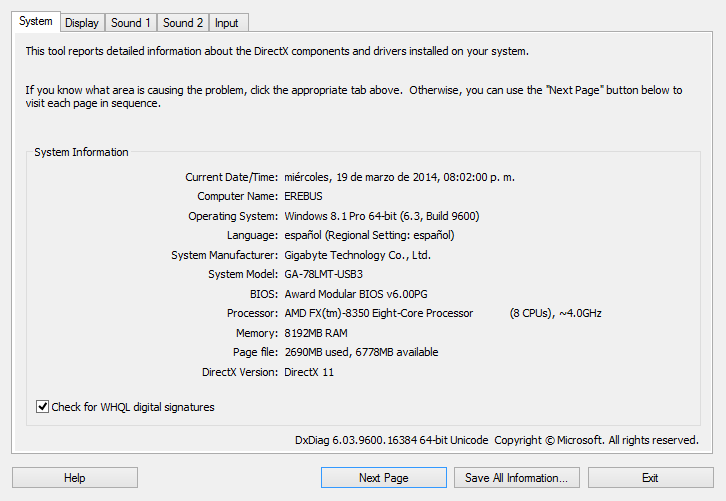The height and width of the screenshot is (501, 726).
Task: Go to the Input tab
Action: click(x=227, y=23)
